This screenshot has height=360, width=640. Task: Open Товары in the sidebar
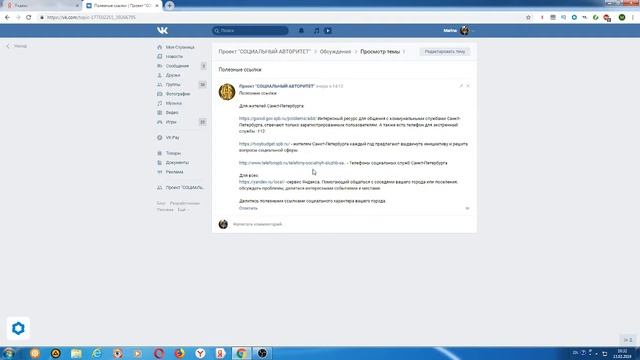(173, 153)
